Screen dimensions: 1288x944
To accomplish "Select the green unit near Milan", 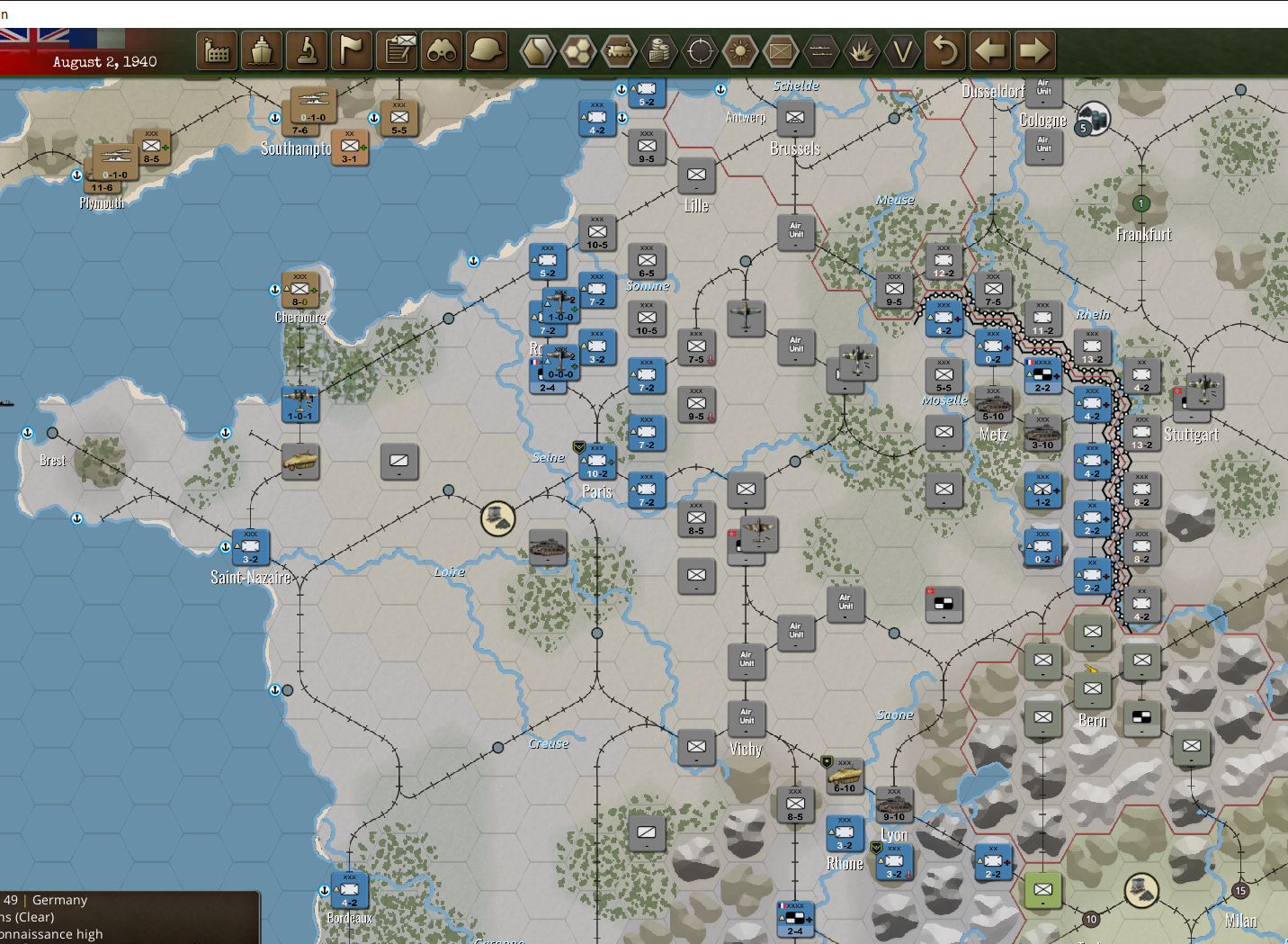I will pos(1042,891).
